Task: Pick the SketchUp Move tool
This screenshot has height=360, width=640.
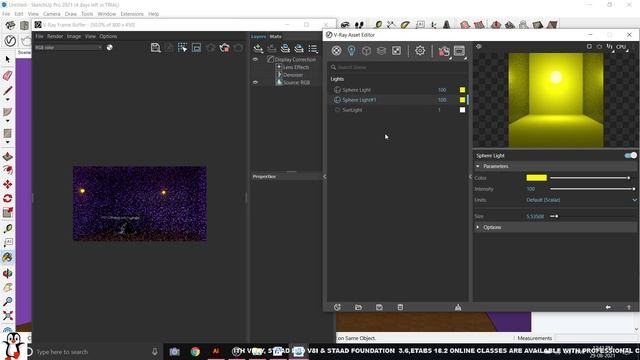Action: [x=7, y=184]
